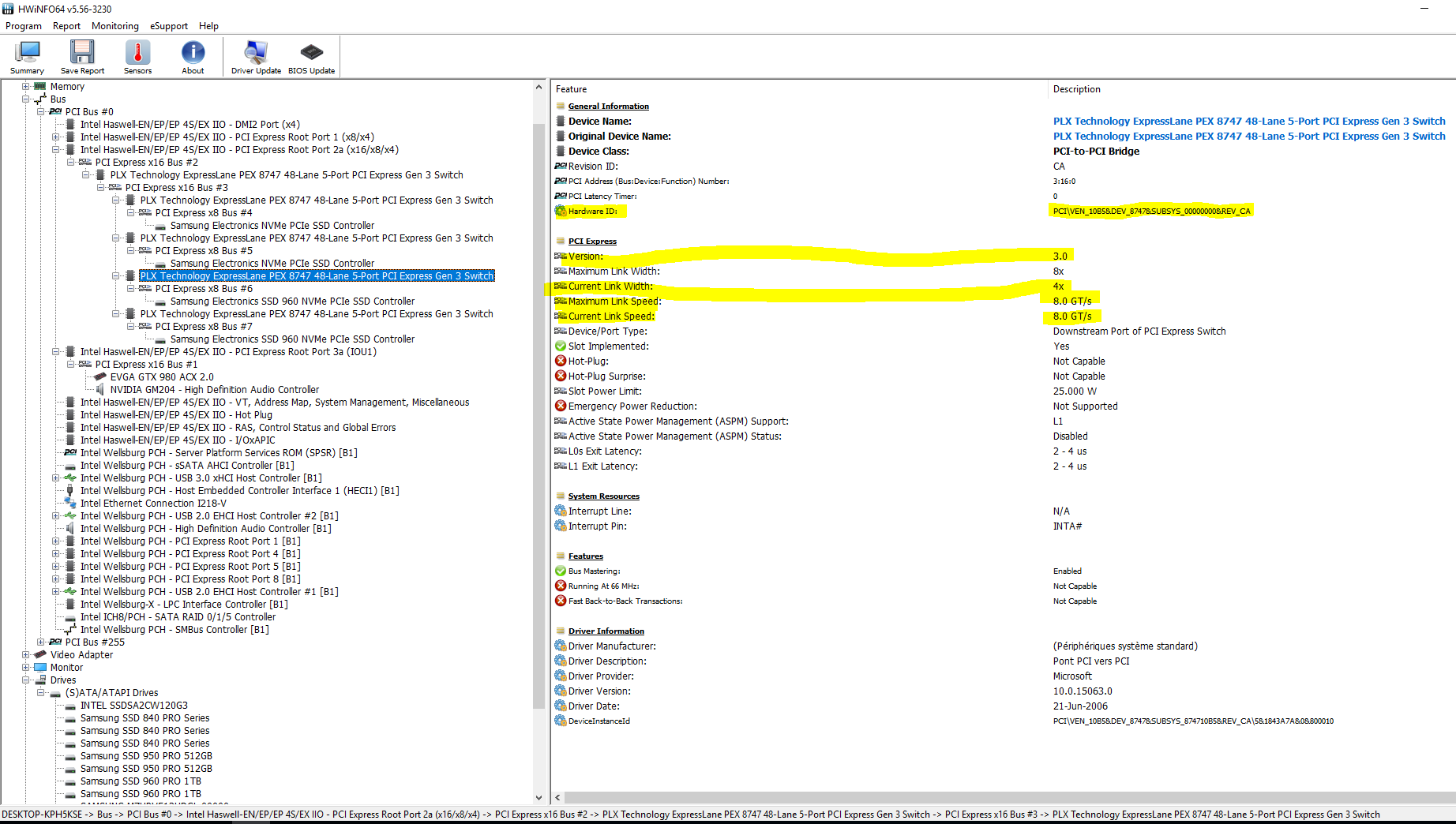
Task: Click the Driver Information section header
Action: (606, 631)
